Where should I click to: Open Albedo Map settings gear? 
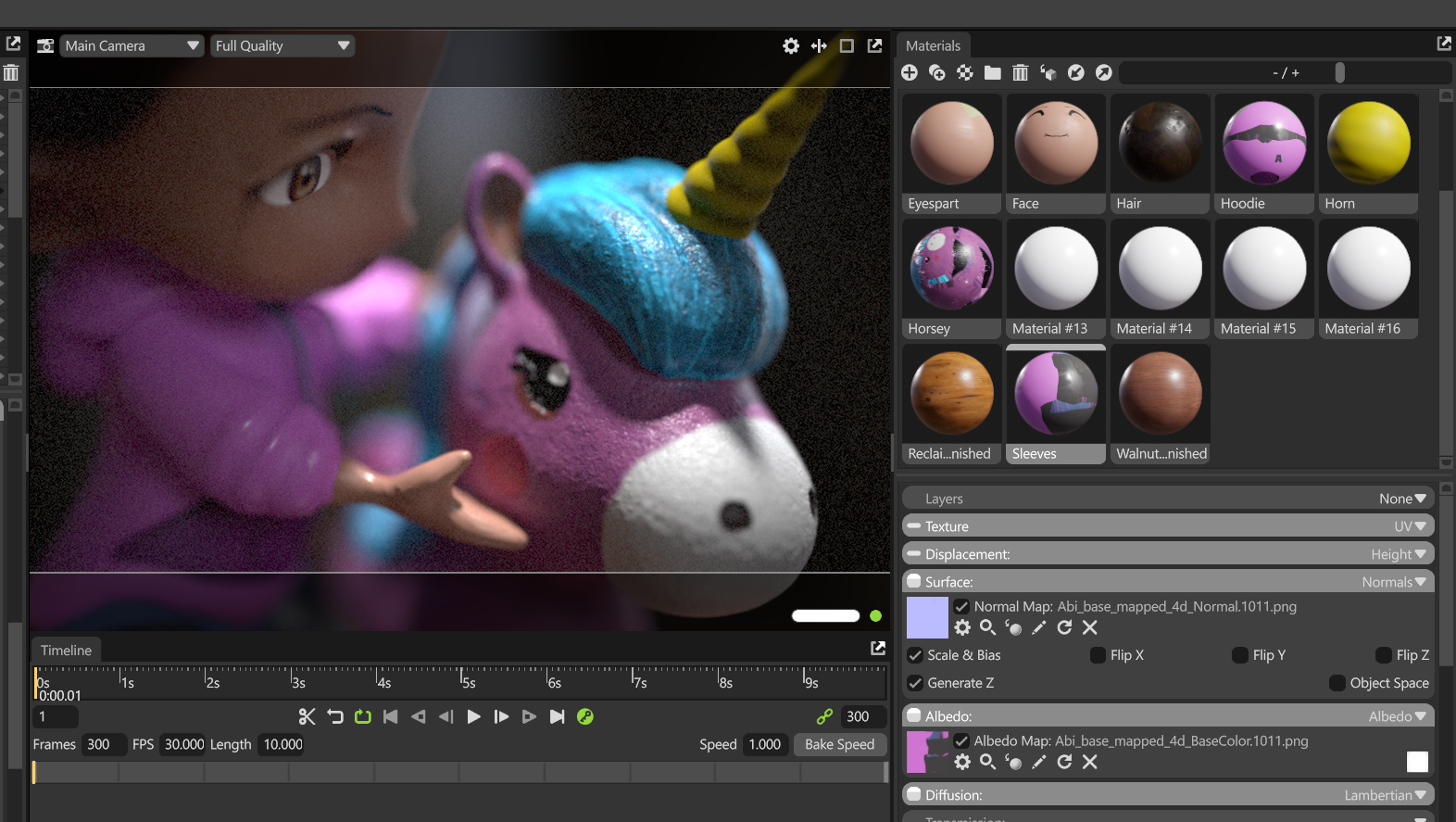tap(962, 762)
